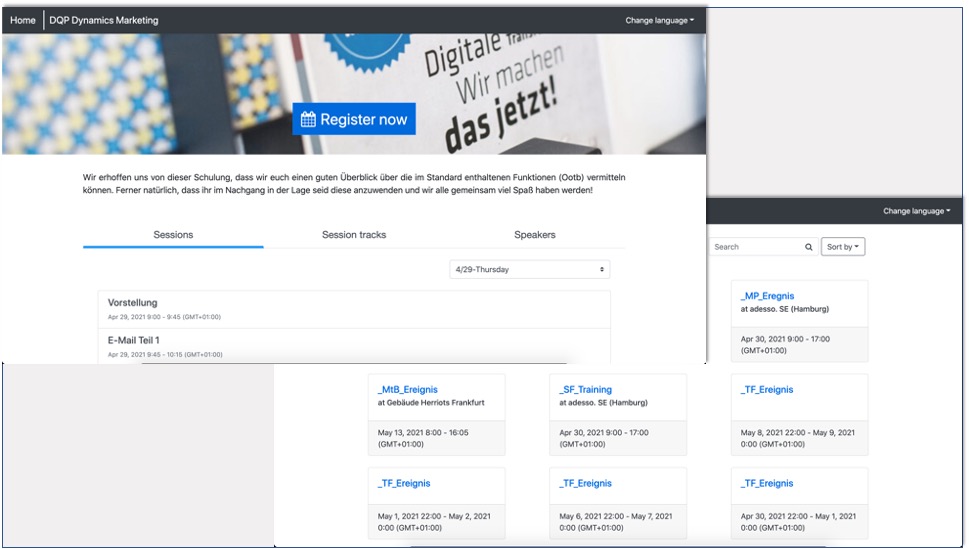Open Change language menu beside DQP Dynamics Marketing
This screenshot has height=549, width=969.
tap(659, 20)
